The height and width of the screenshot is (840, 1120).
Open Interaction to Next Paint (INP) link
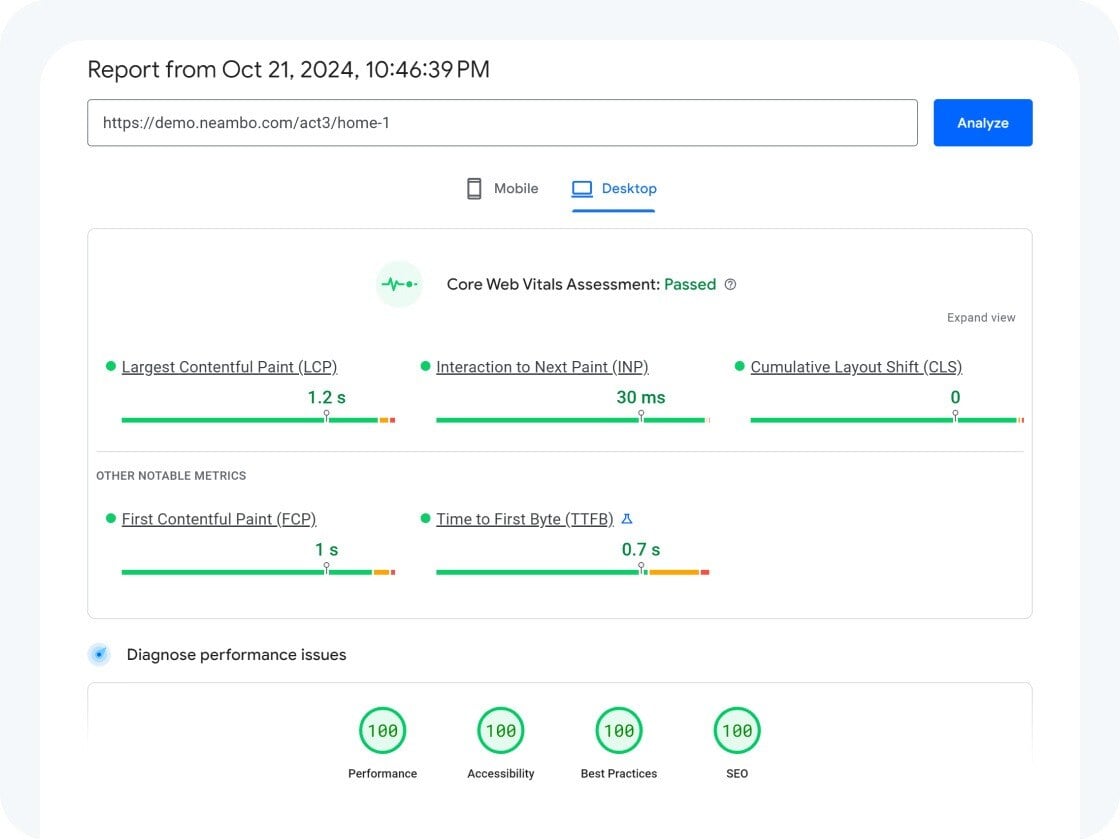[542, 367]
